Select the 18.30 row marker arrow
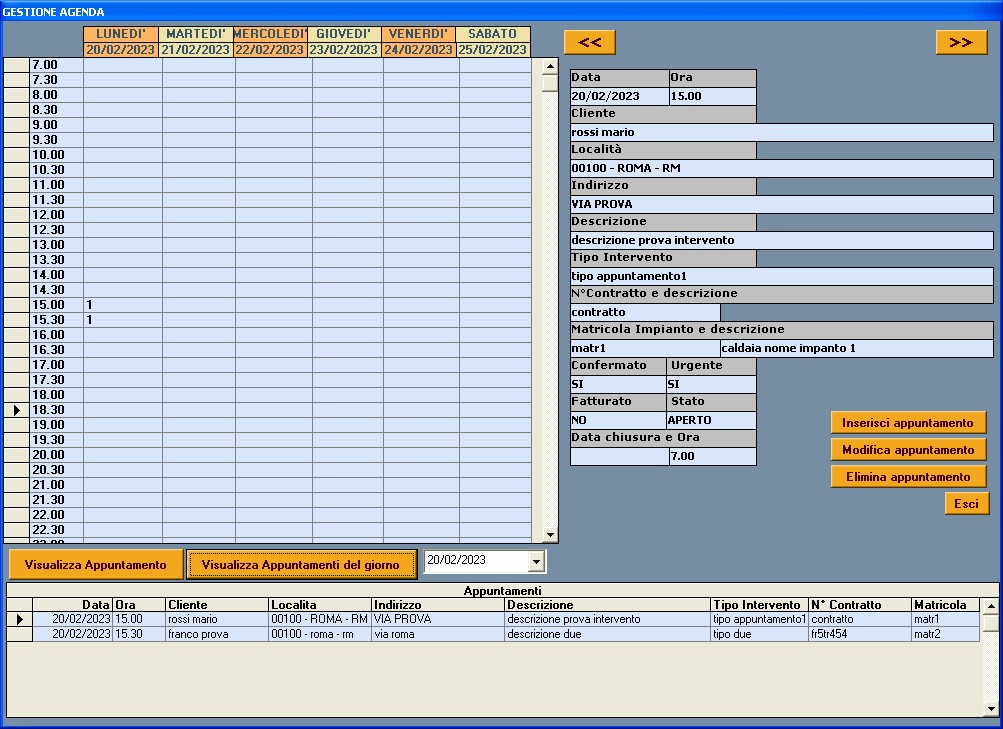 pyautogui.click(x=17, y=410)
